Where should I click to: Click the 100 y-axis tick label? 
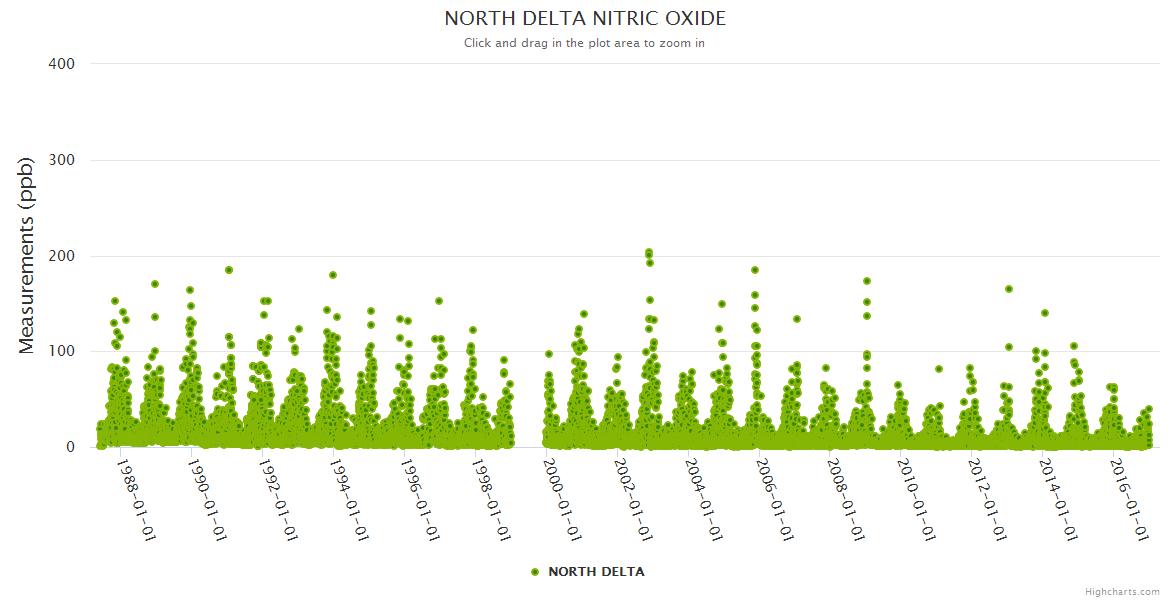[62, 352]
